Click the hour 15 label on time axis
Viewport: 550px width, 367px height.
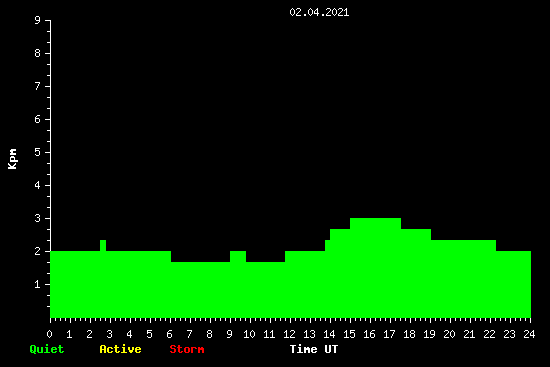tap(349, 334)
